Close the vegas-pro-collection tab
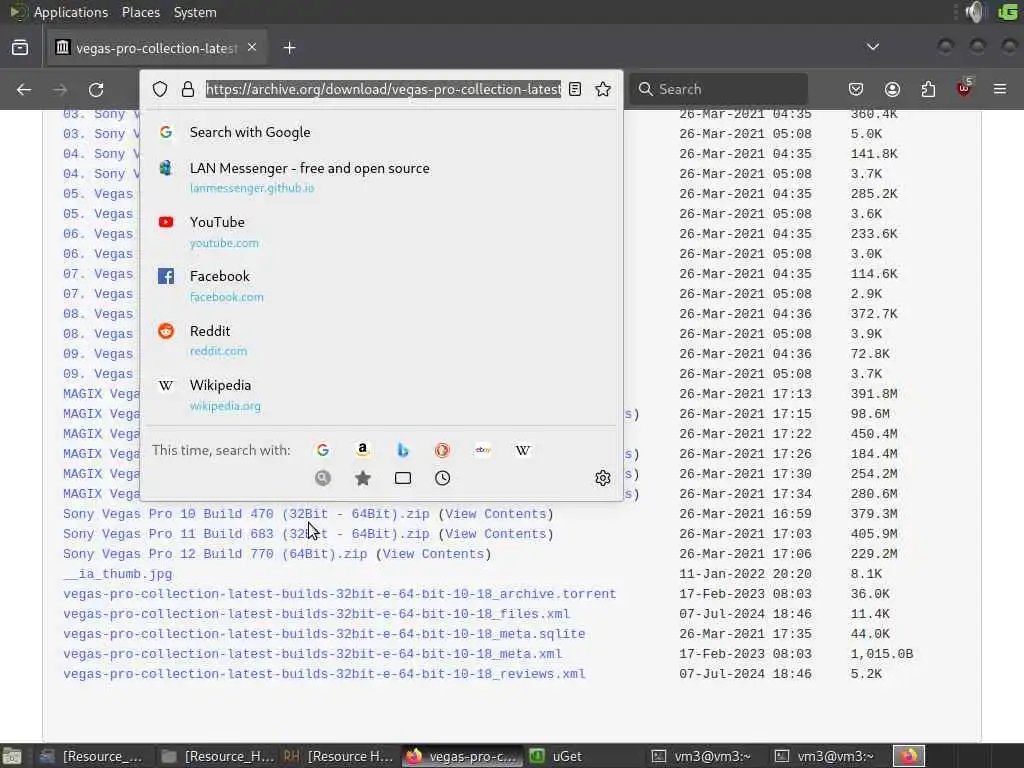The width and height of the screenshot is (1024, 768). [252, 47]
